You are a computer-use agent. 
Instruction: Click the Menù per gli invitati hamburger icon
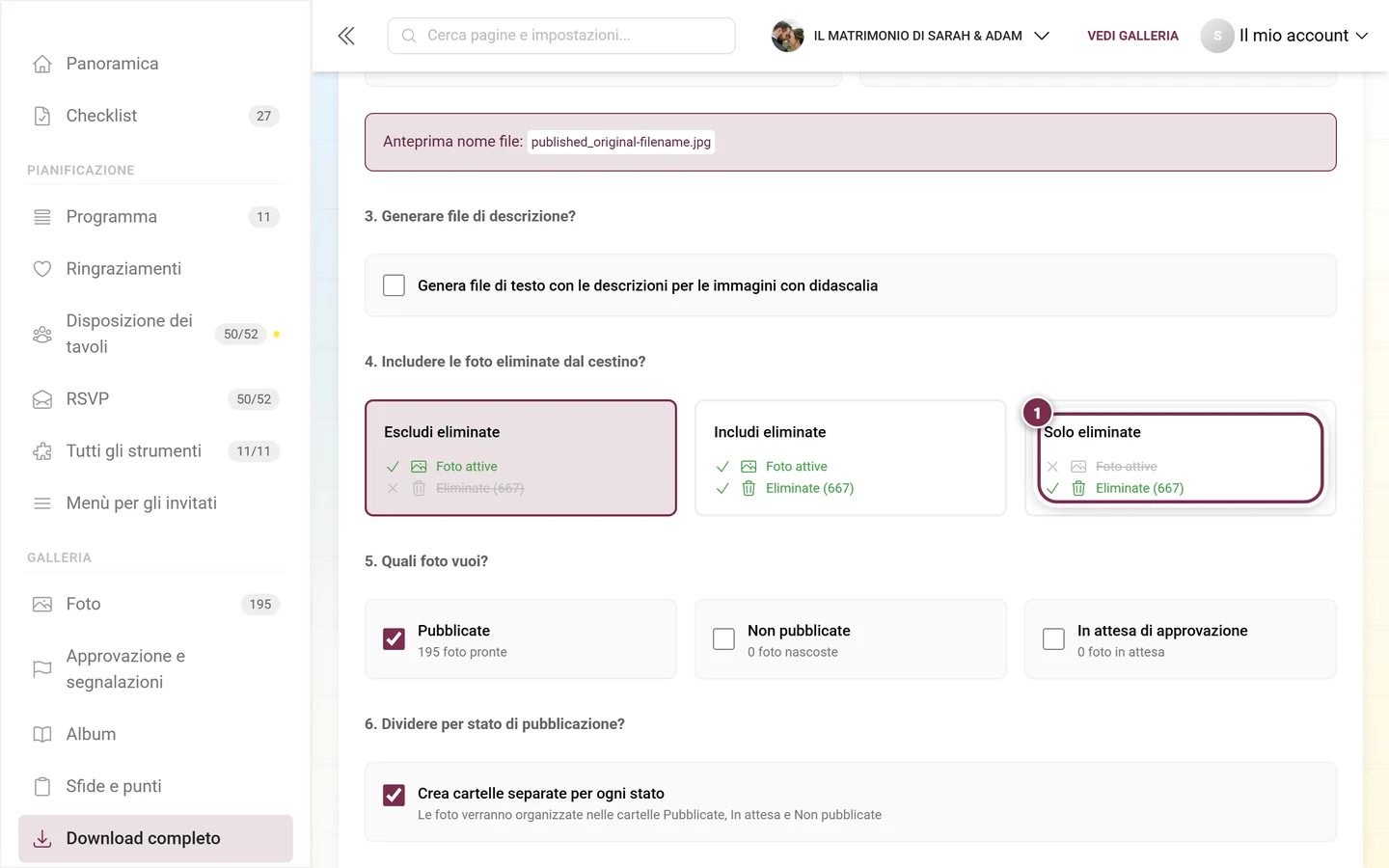[x=42, y=503]
